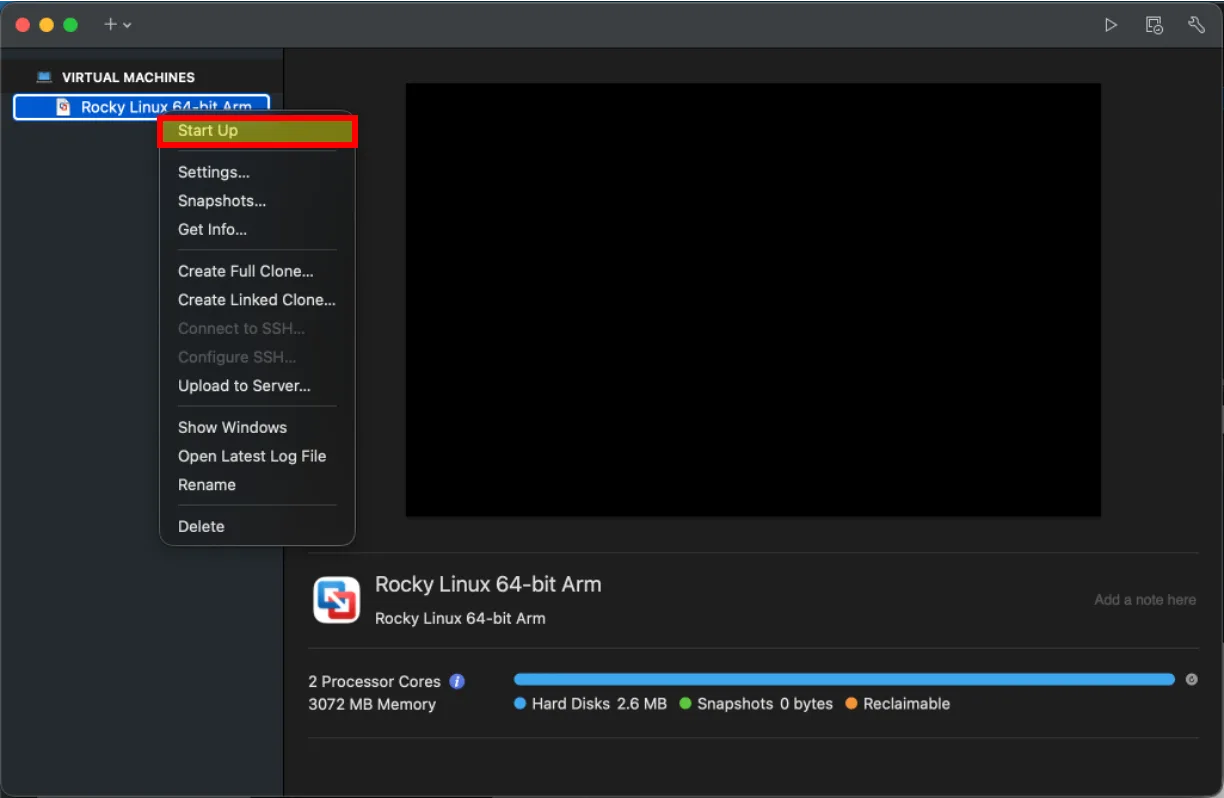Image resolution: width=1224 pixels, height=798 pixels.
Task: Click the plus add virtual machine icon
Action: pyautogui.click(x=110, y=24)
